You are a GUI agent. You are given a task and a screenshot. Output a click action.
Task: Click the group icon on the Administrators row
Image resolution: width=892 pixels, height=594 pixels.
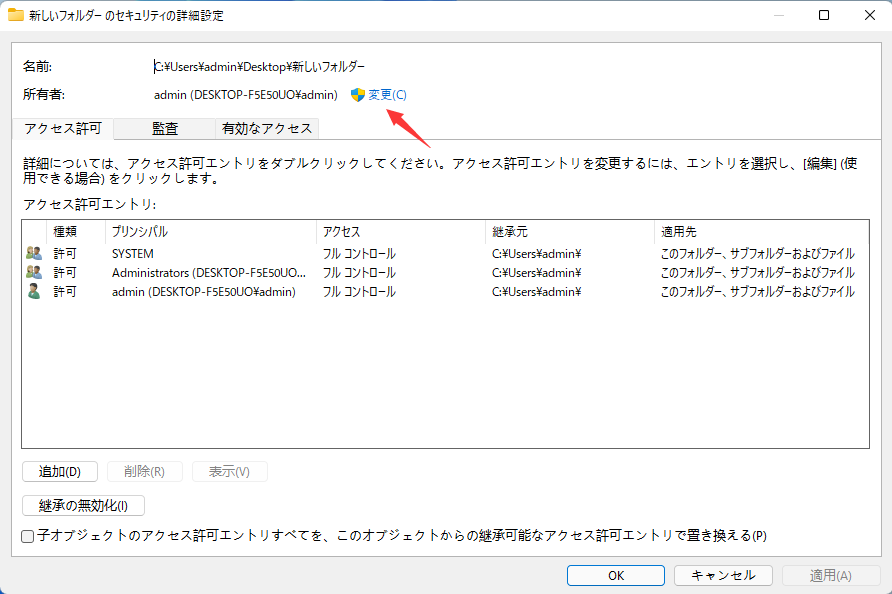[32, 272]
